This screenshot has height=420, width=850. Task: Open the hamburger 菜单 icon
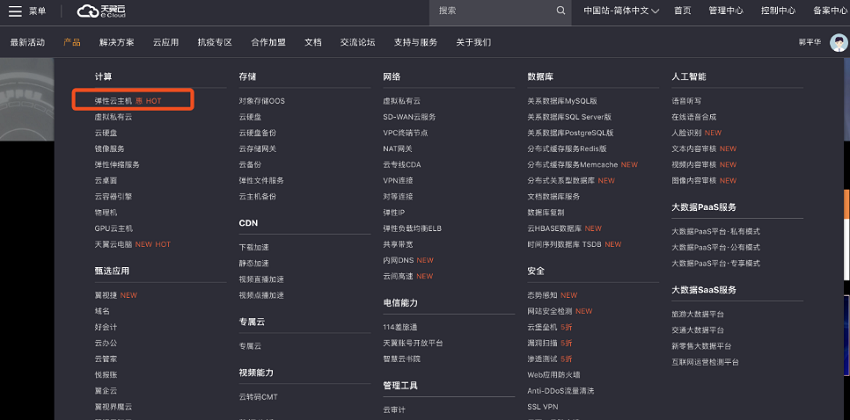pyautogui.click(x=15, y=11)
